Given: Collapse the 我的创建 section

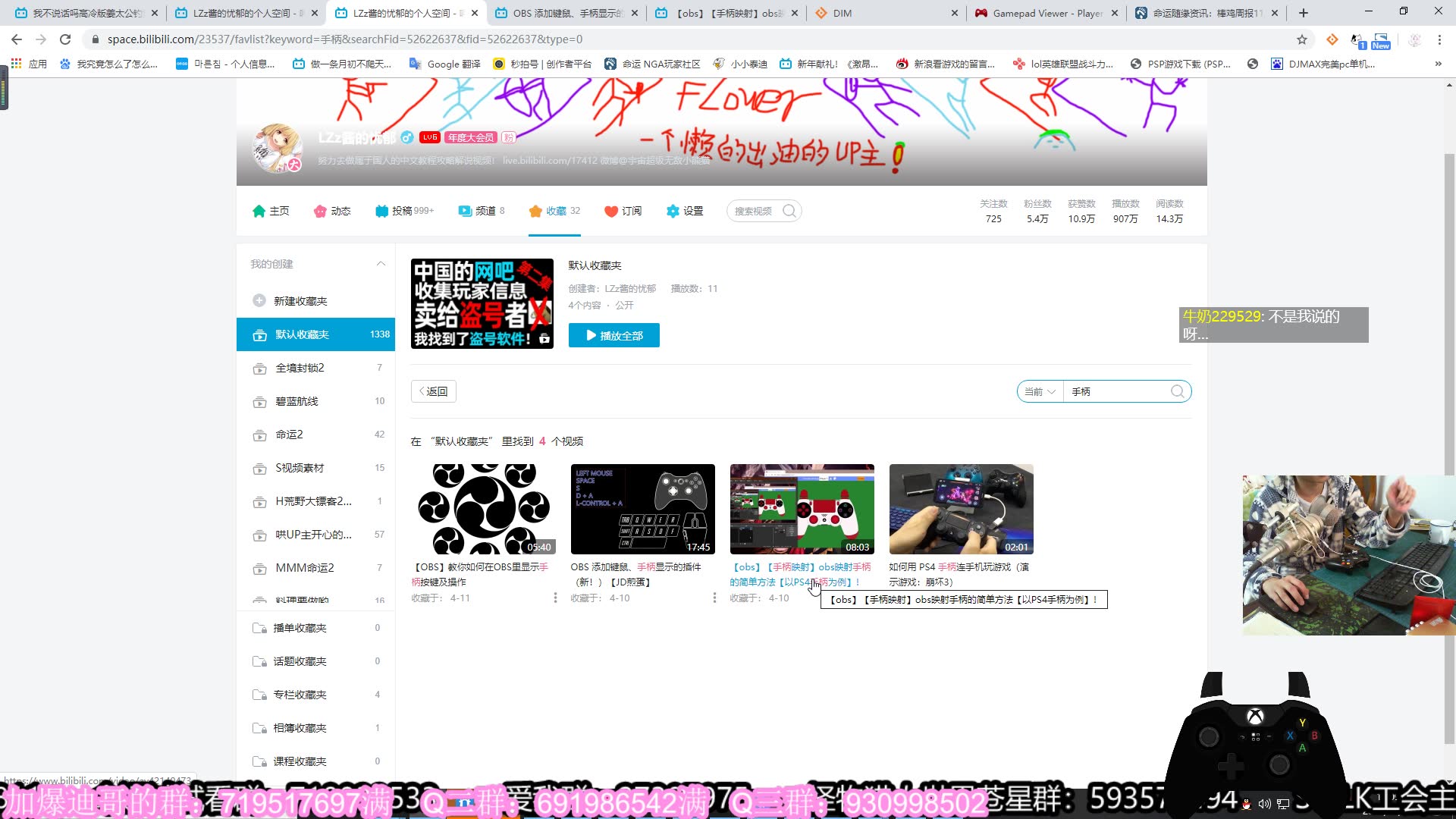Looking at the screenshot, I should pyautogui.click(x=381, y=264).
